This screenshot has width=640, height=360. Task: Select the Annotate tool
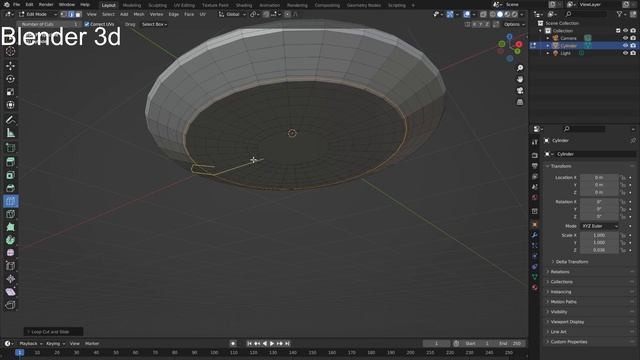tap(11, 120)
